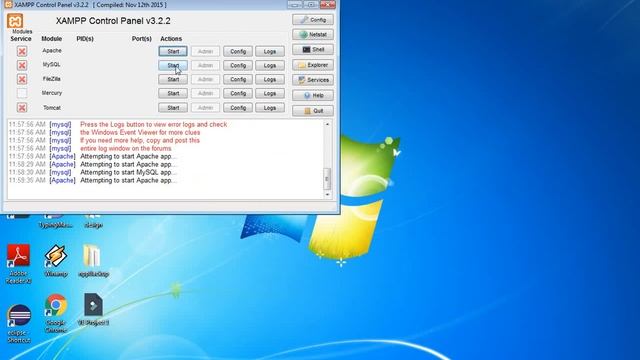
Task: Start the FileZilla module
Action: point(173,79)
